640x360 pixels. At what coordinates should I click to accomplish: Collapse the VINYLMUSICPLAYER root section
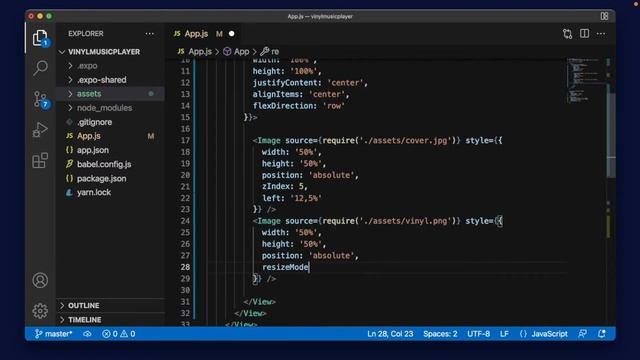click(x=111, y=52)
